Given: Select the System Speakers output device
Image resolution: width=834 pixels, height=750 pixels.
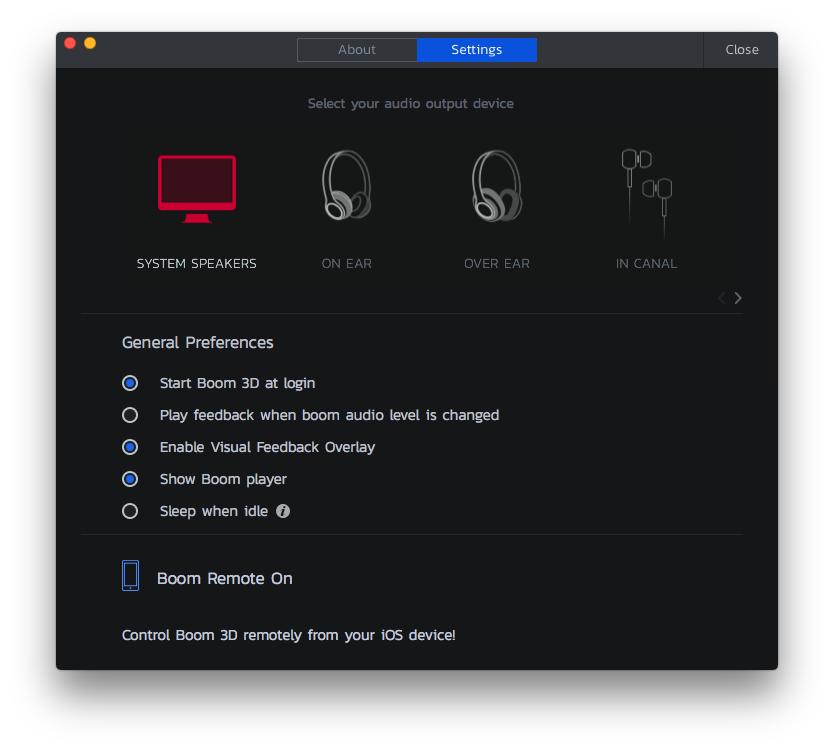Looking at the screenshot, I should (x=196, y=188).
